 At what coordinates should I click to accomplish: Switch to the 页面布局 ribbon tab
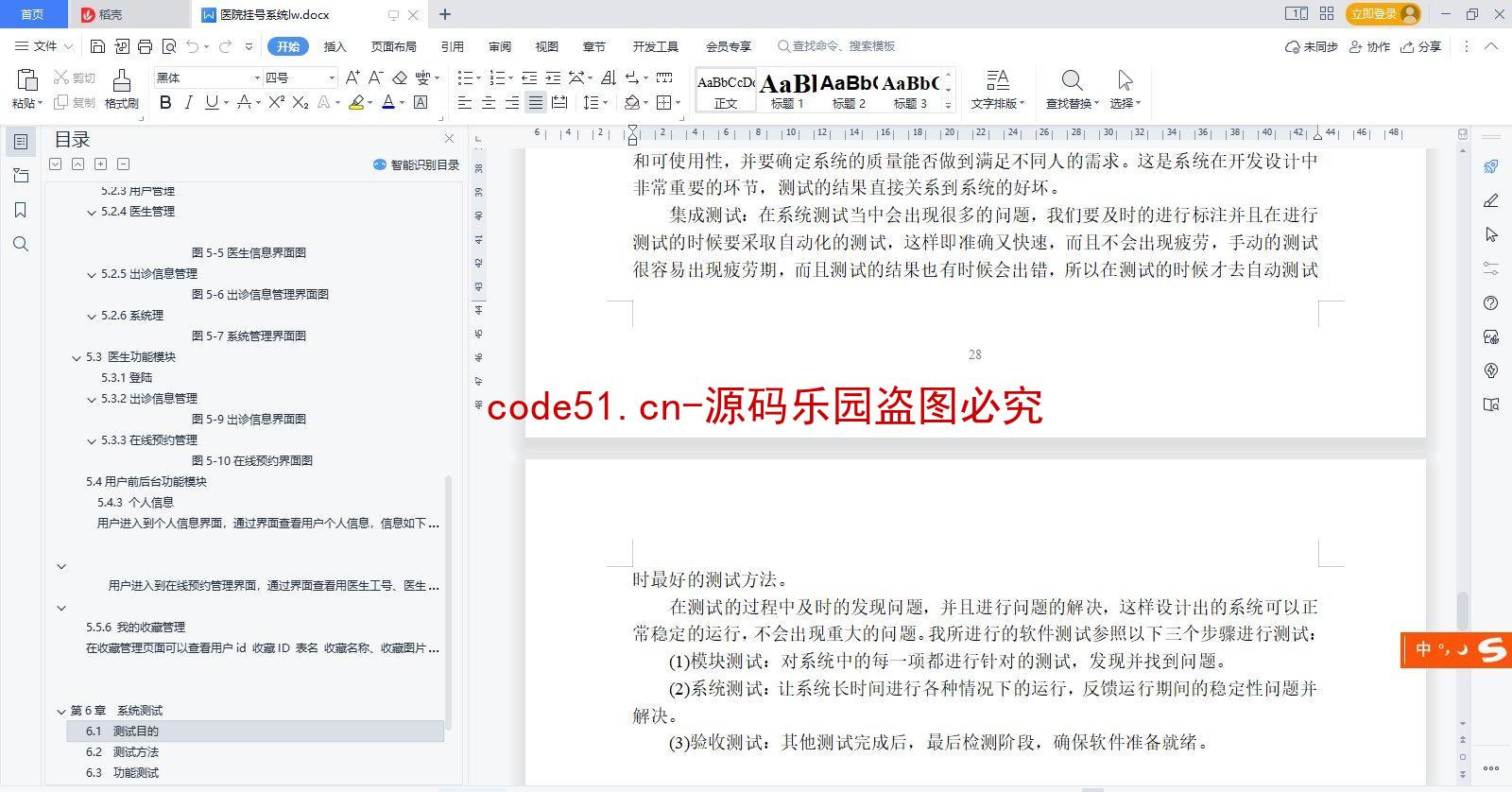click(394, 46)
